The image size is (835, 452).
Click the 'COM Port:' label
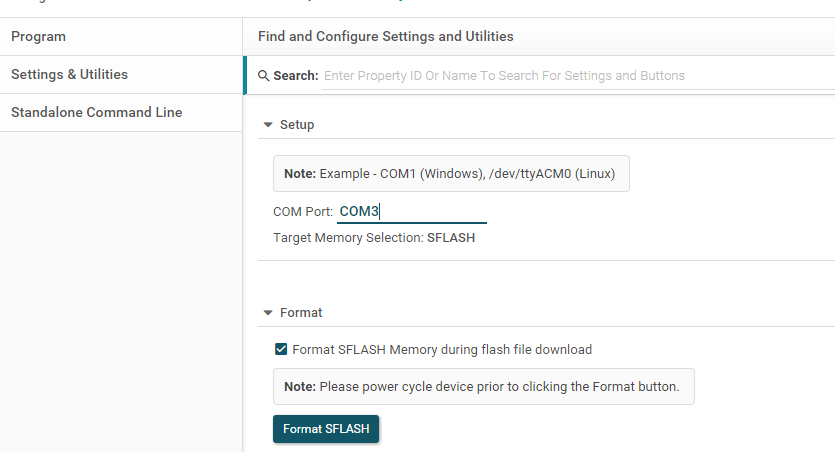click(303, 212)
